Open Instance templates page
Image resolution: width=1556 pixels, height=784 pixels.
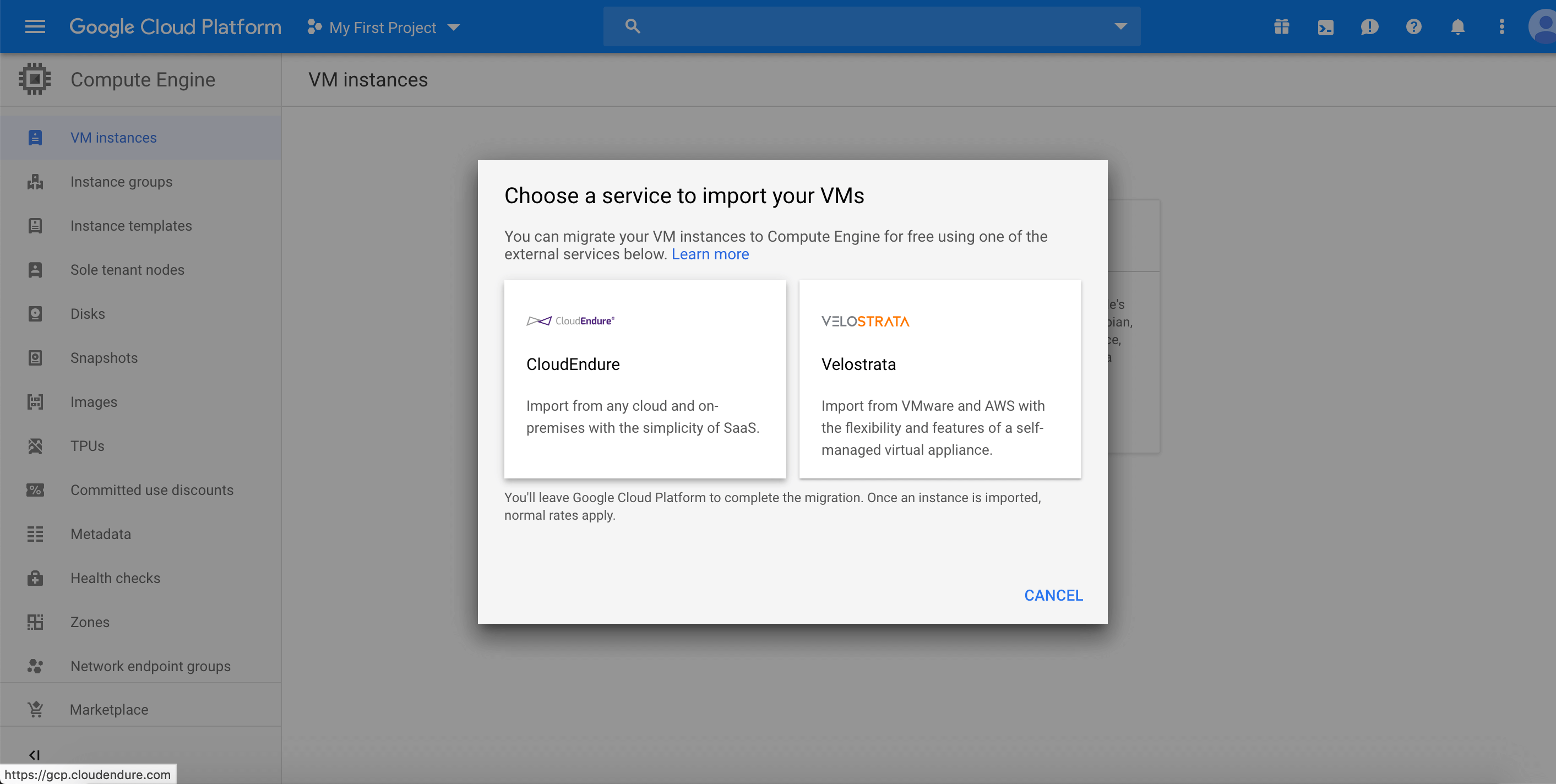click(140, 226)
